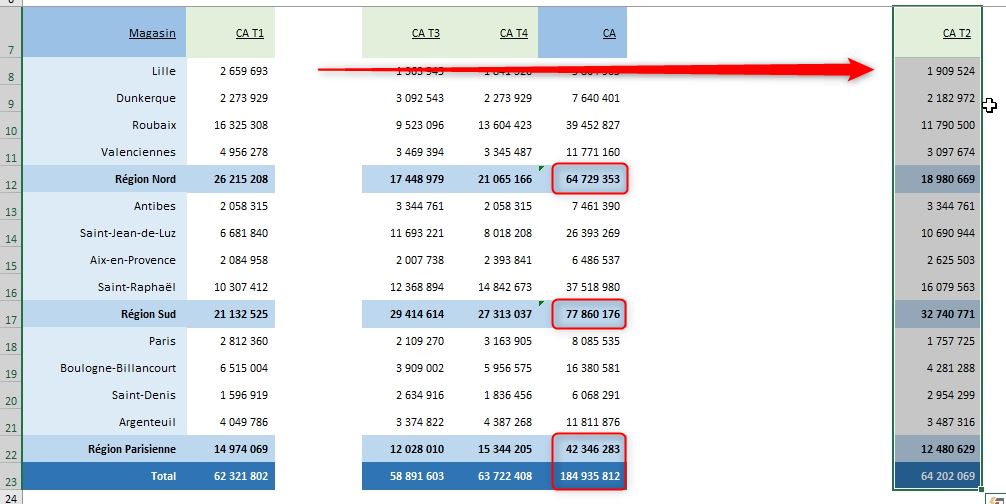
Task: Select the Région Sud CA total 77 860 176
Action: point(583,314)
